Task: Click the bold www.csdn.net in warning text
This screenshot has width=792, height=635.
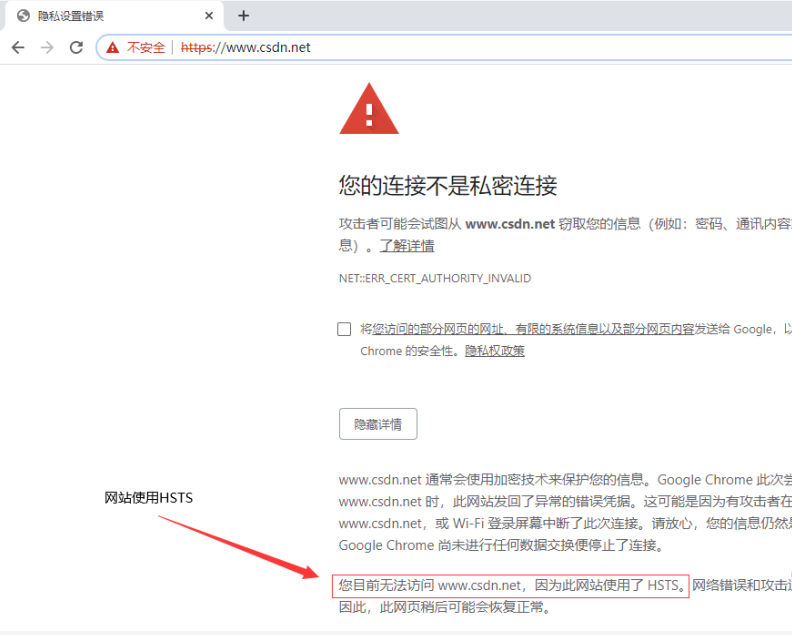Action: coord(510,224)
